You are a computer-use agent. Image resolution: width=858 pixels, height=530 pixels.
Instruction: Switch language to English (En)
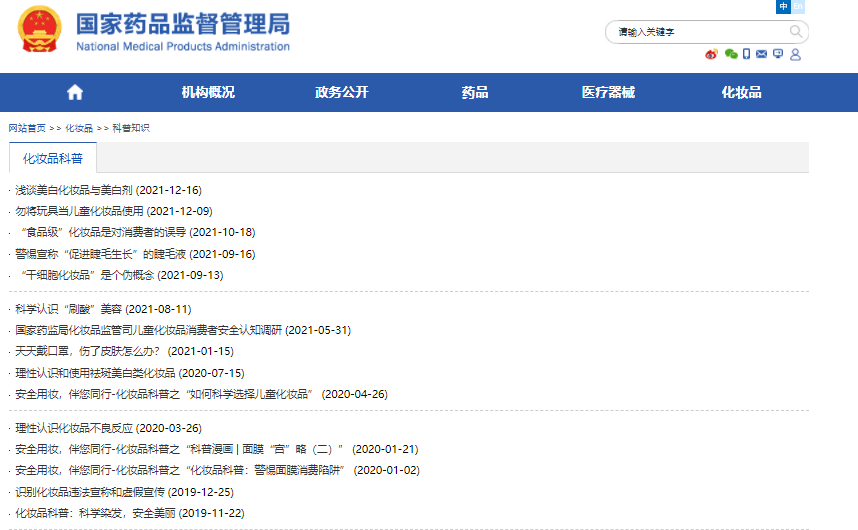coord(798,7)
